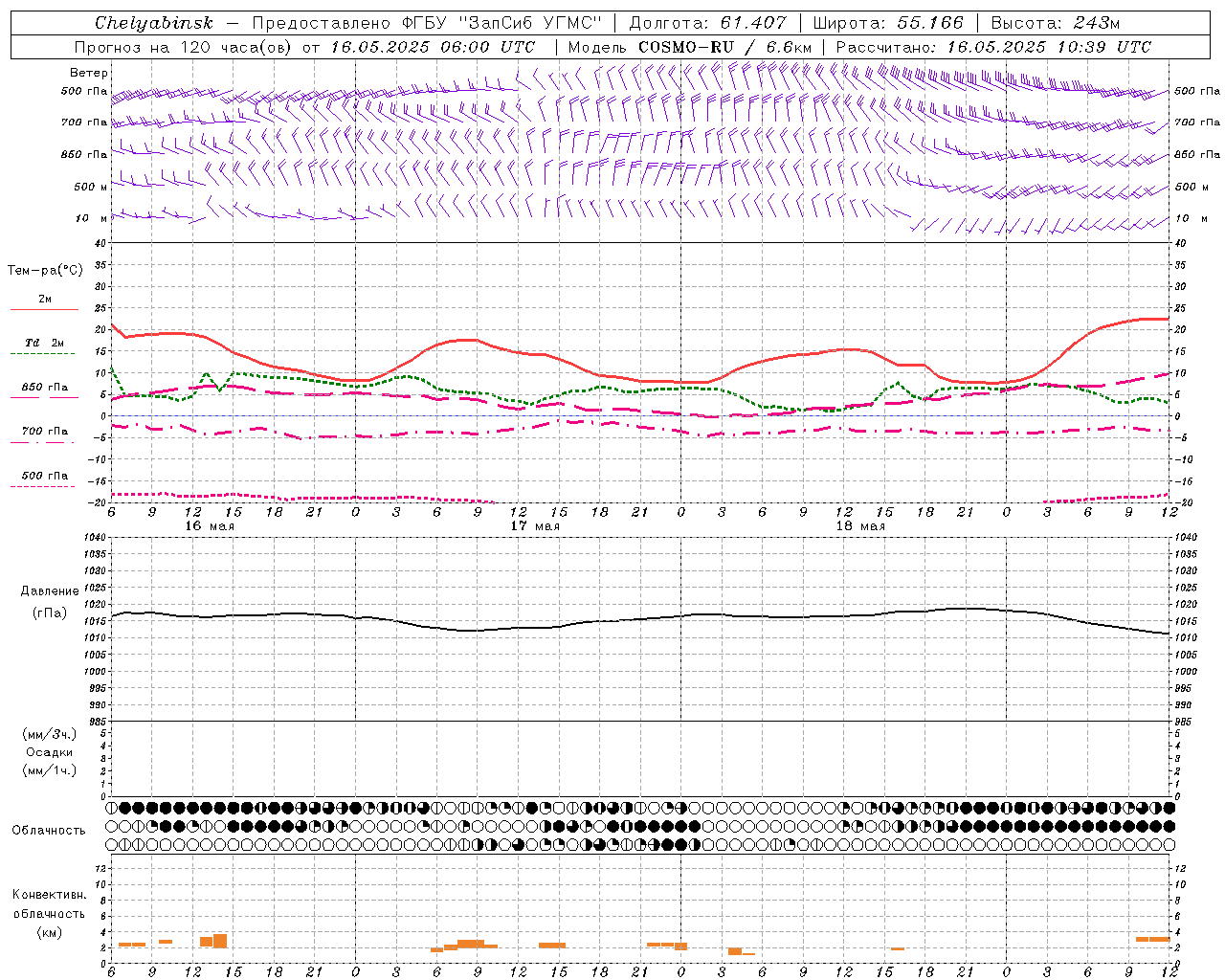Click the "Ветер" wind panel label

tap(89, 73)
